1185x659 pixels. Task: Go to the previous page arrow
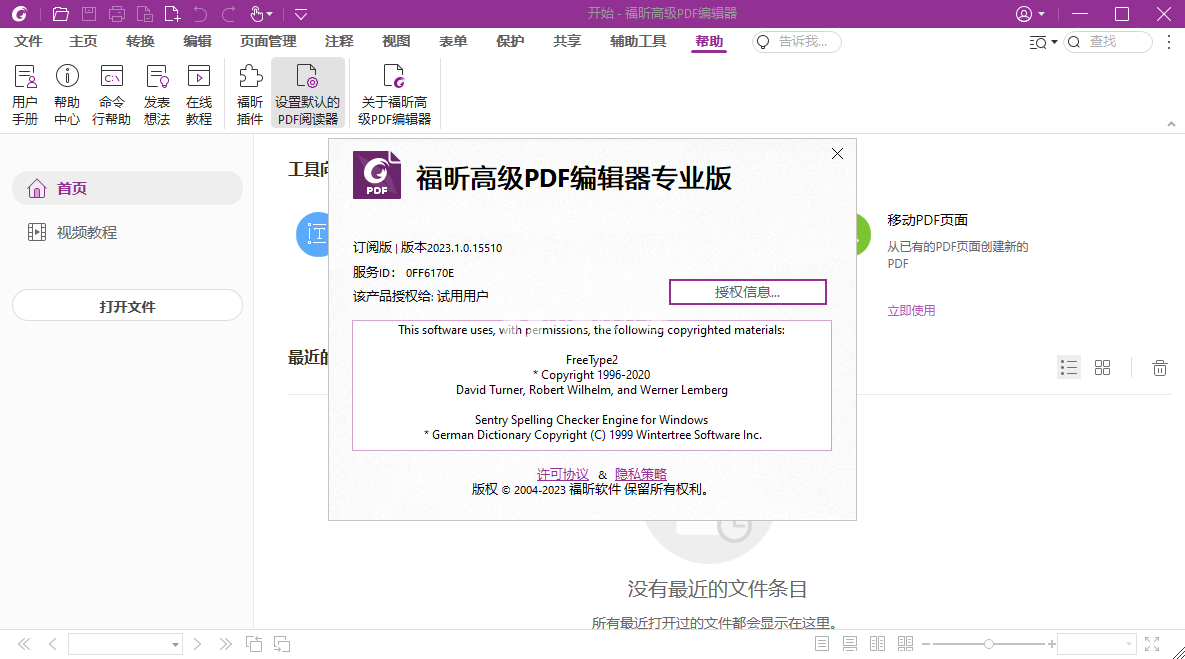[52, 644]
